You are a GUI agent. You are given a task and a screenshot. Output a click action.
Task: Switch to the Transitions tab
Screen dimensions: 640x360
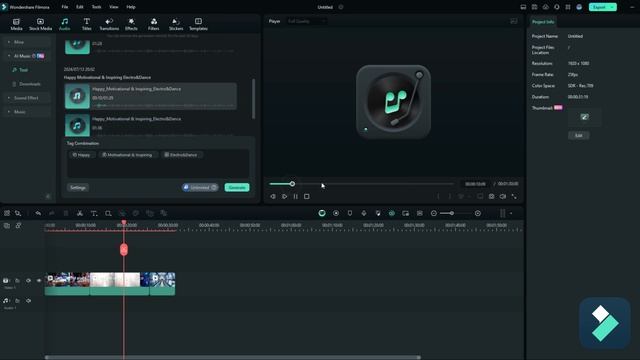pos(109,24)
